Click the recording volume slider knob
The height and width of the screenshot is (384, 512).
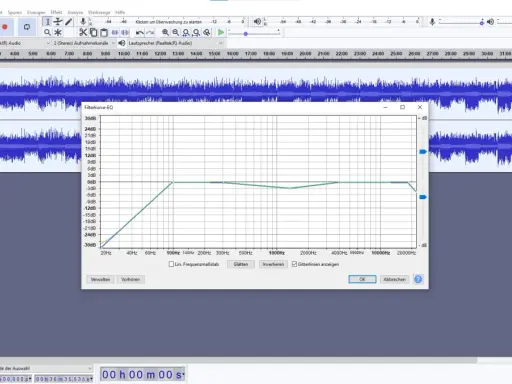point(482,23)
